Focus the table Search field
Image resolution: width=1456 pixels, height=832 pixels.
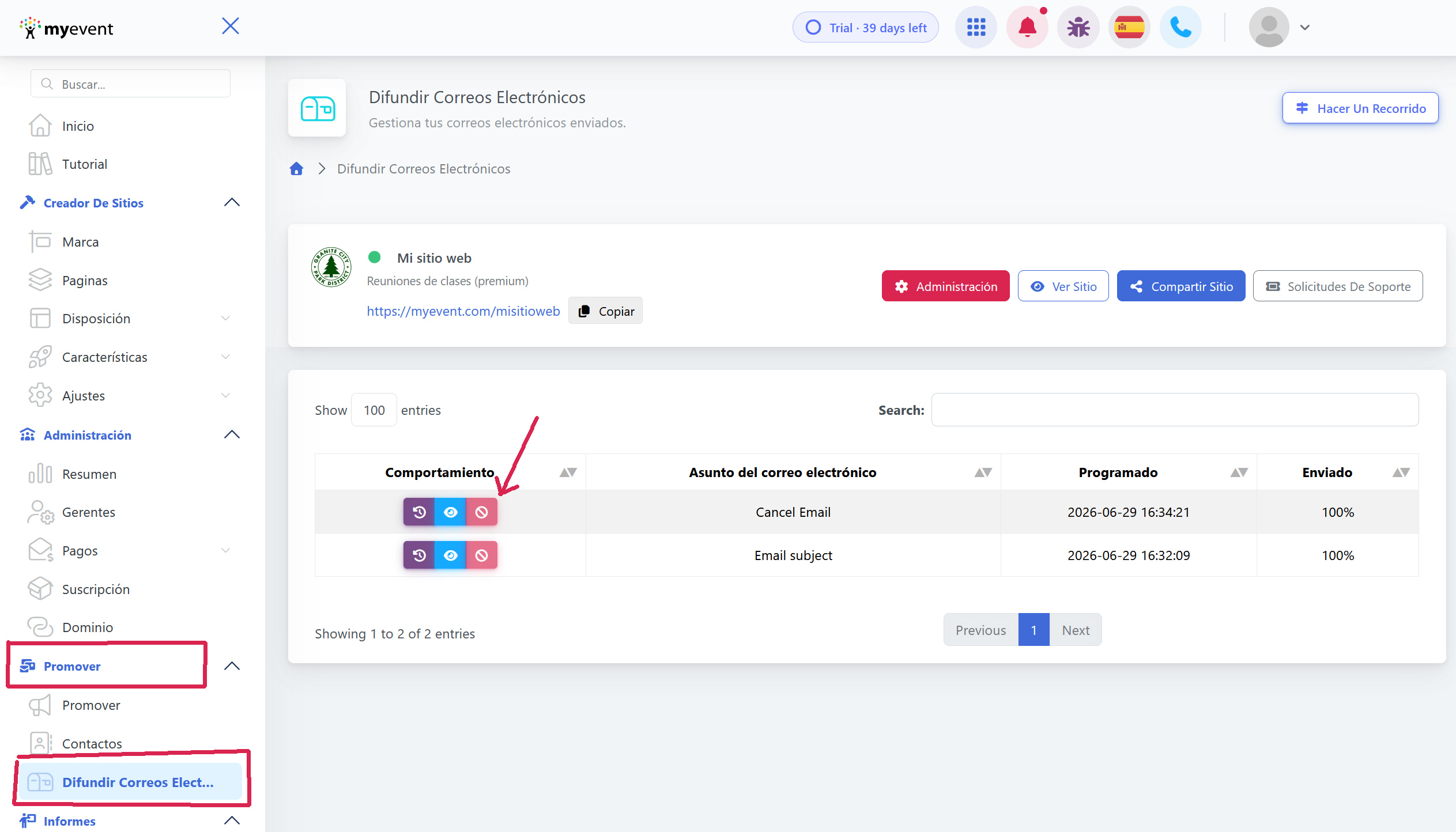click(x=1175, y=410)
